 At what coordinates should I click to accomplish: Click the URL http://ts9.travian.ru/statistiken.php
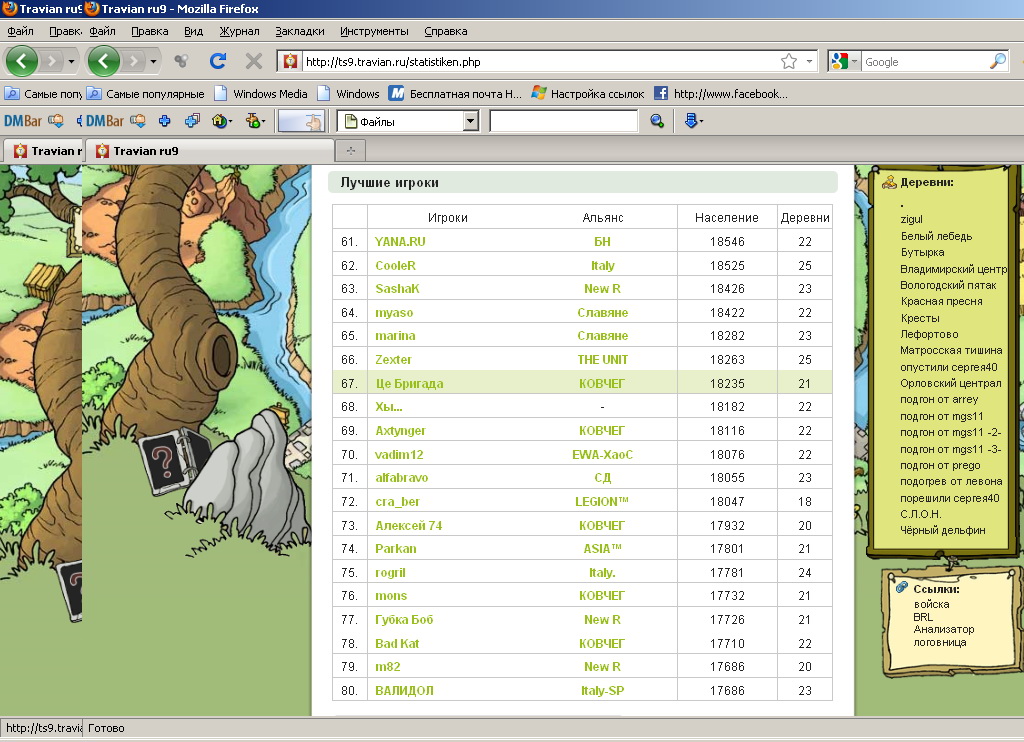(x=393, y=62)
